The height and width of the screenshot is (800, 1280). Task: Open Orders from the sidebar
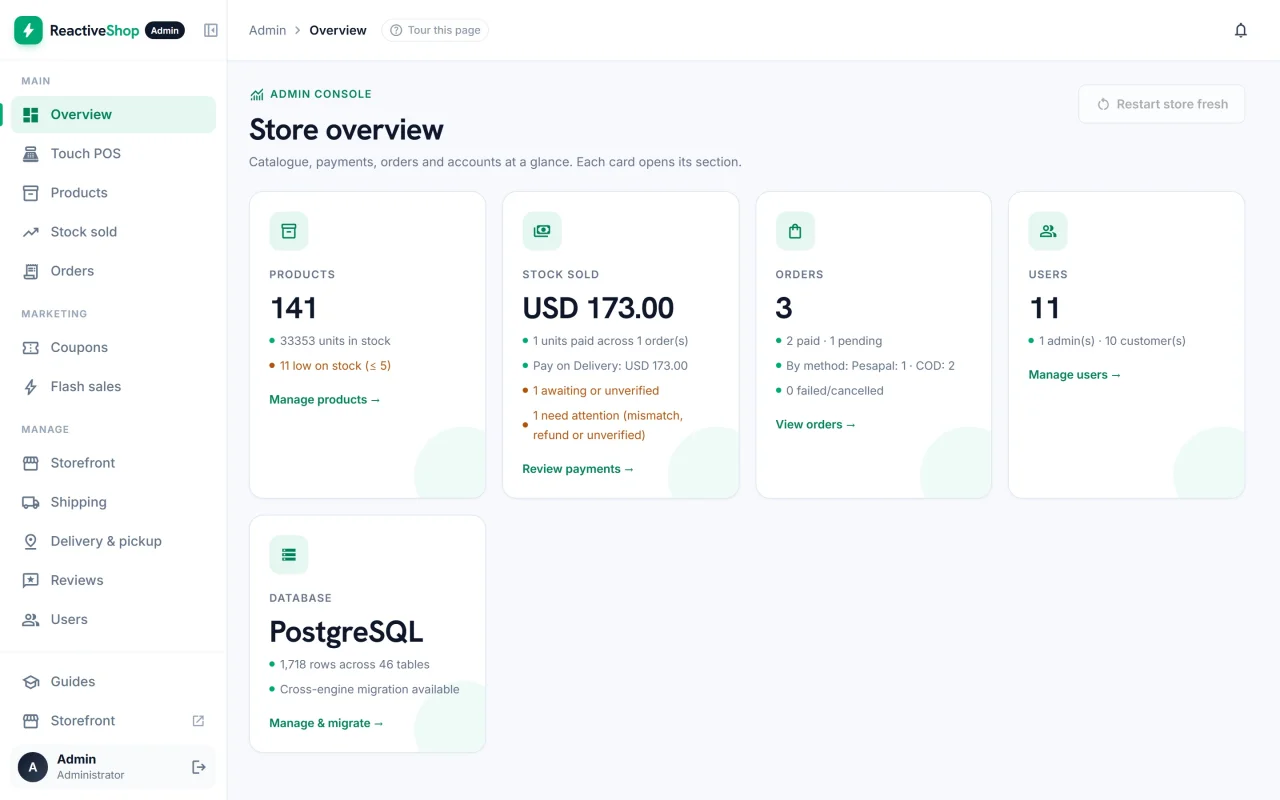[113, 270]
